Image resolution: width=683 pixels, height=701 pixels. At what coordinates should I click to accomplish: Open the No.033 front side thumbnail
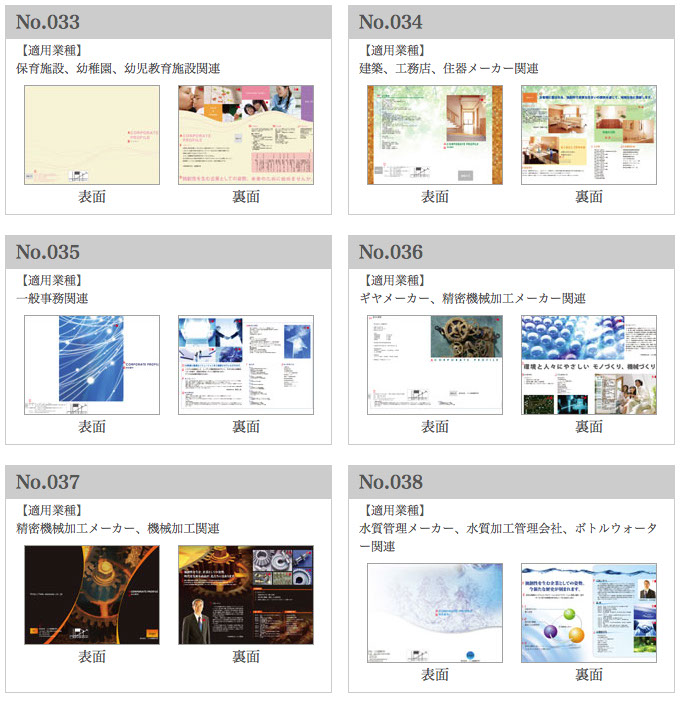92,135
